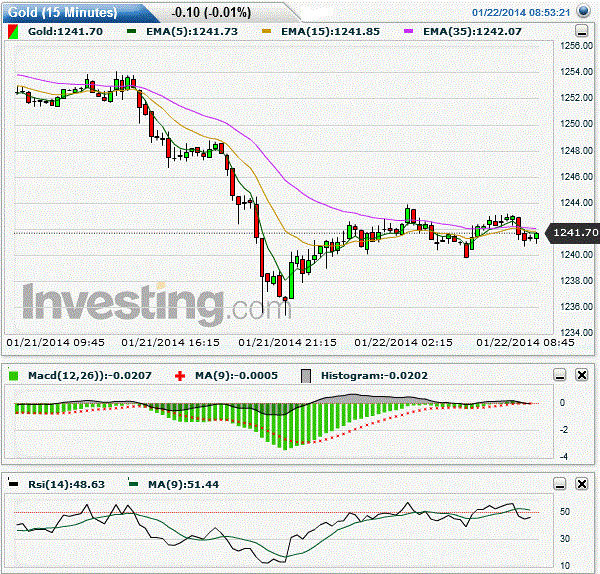Click the EMA(35):1242.07 label
The height and width of the screenshot is (574, 600).
[472, 31]
